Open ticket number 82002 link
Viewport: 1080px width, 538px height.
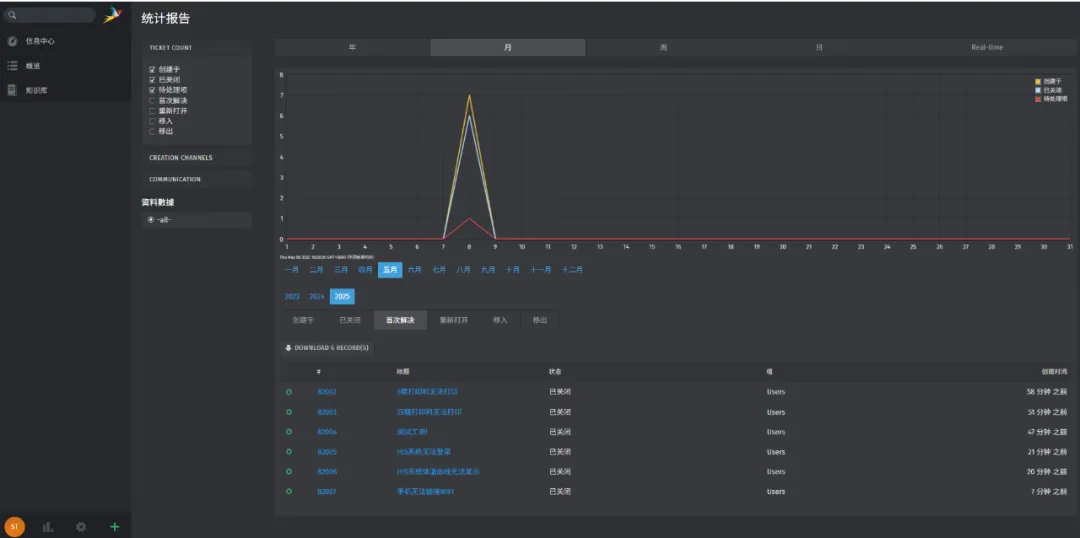point(326,392)
